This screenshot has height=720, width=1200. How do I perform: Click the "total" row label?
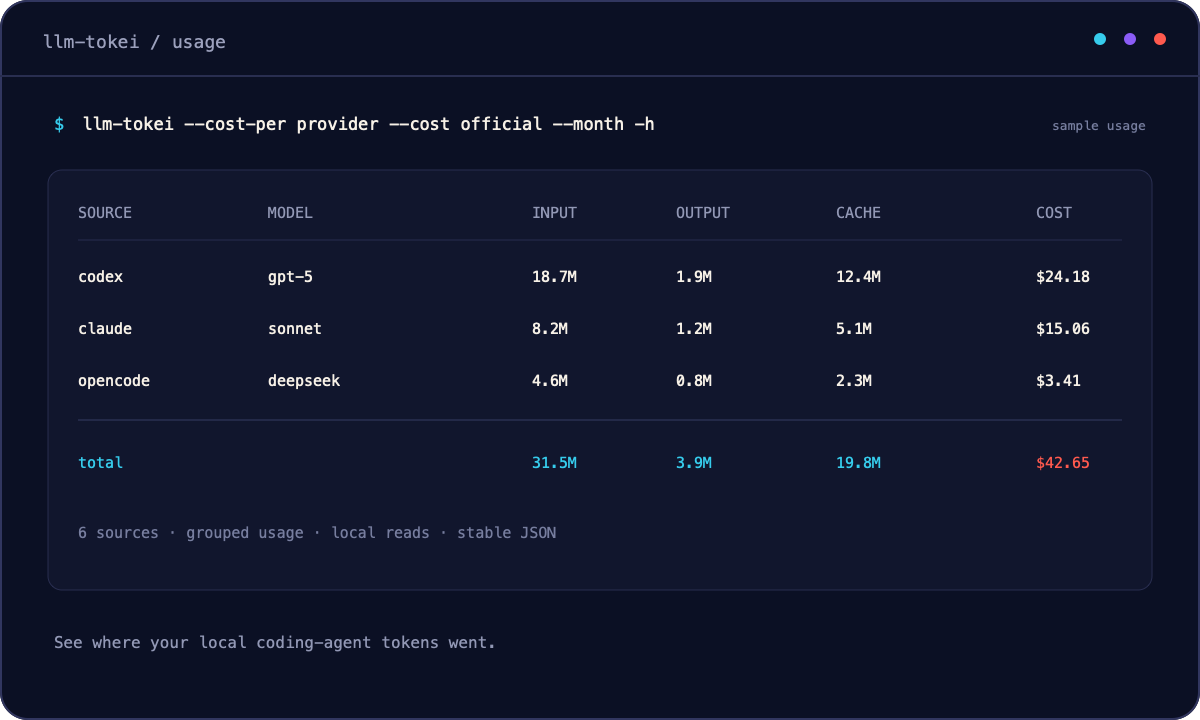click(101, 463)
